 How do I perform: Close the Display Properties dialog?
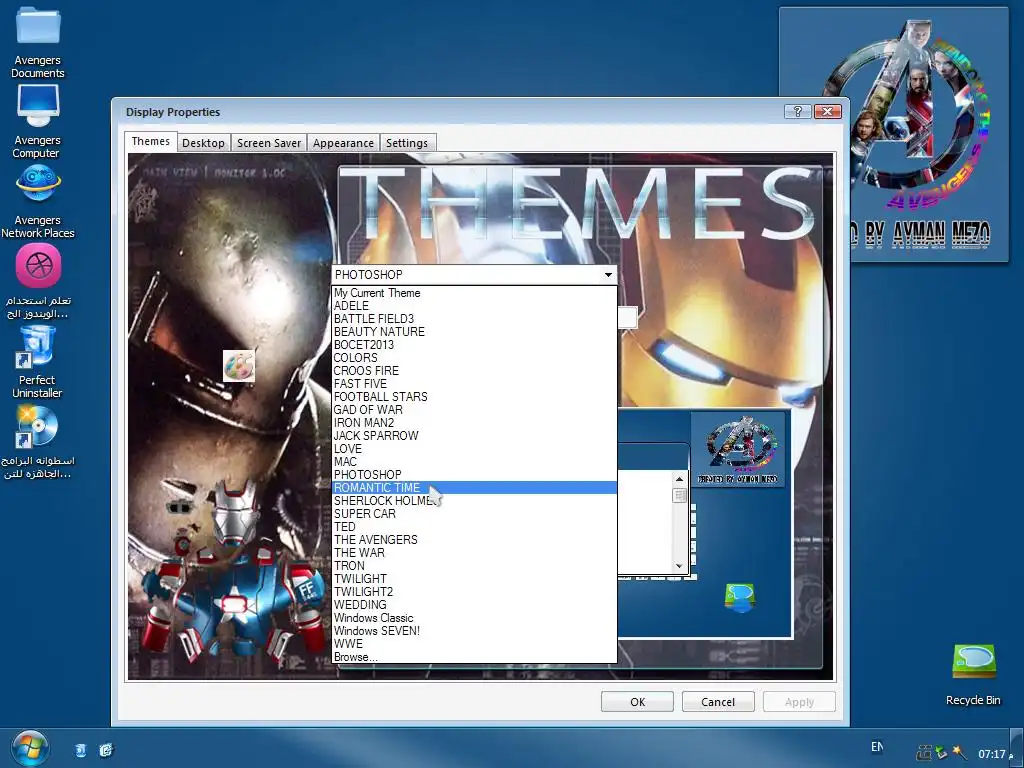click(827, 112)
